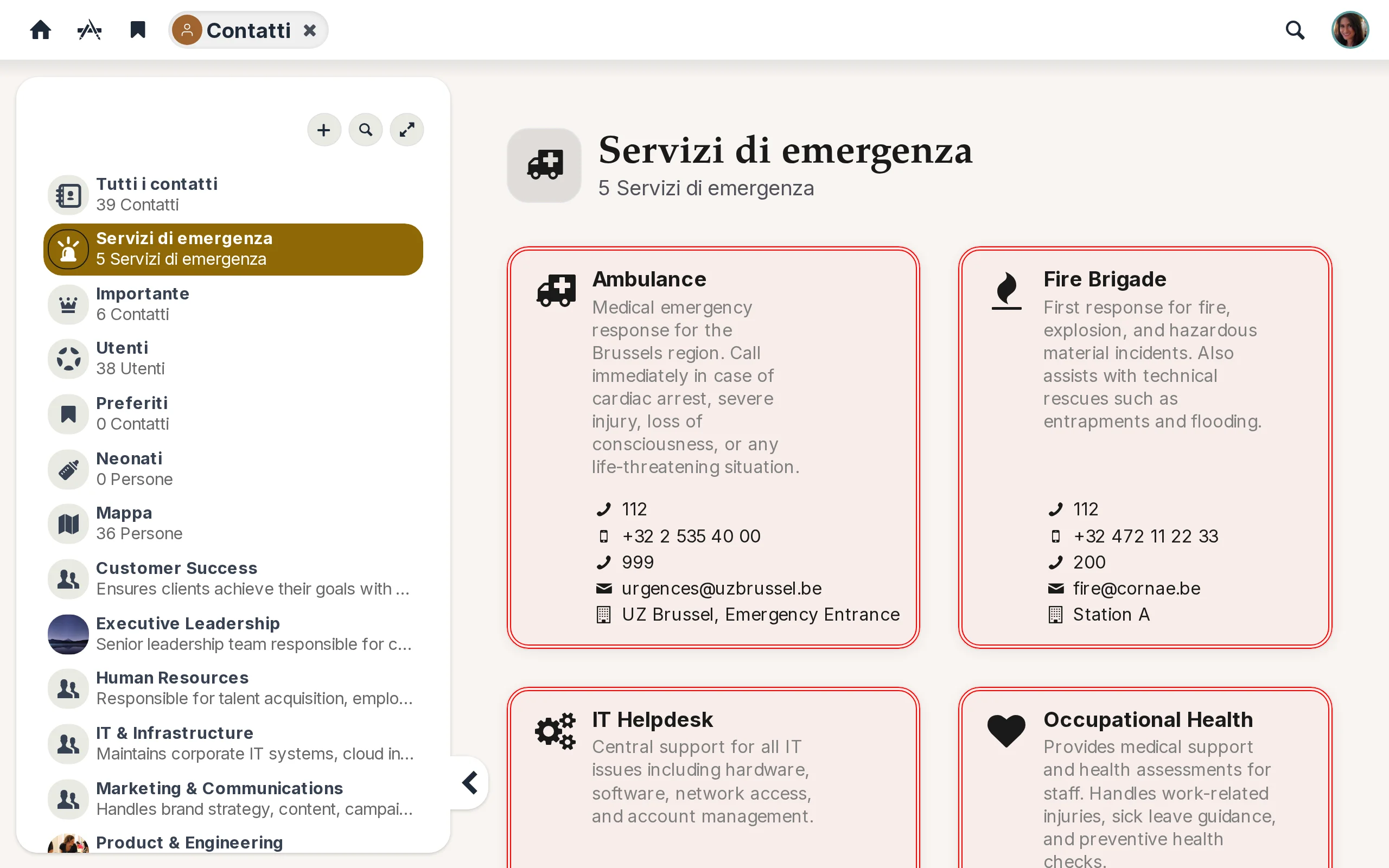This screenshot has height=868, width=1389.
Task: Open the Occupational Health card title
Action: tap(1148, 719)
